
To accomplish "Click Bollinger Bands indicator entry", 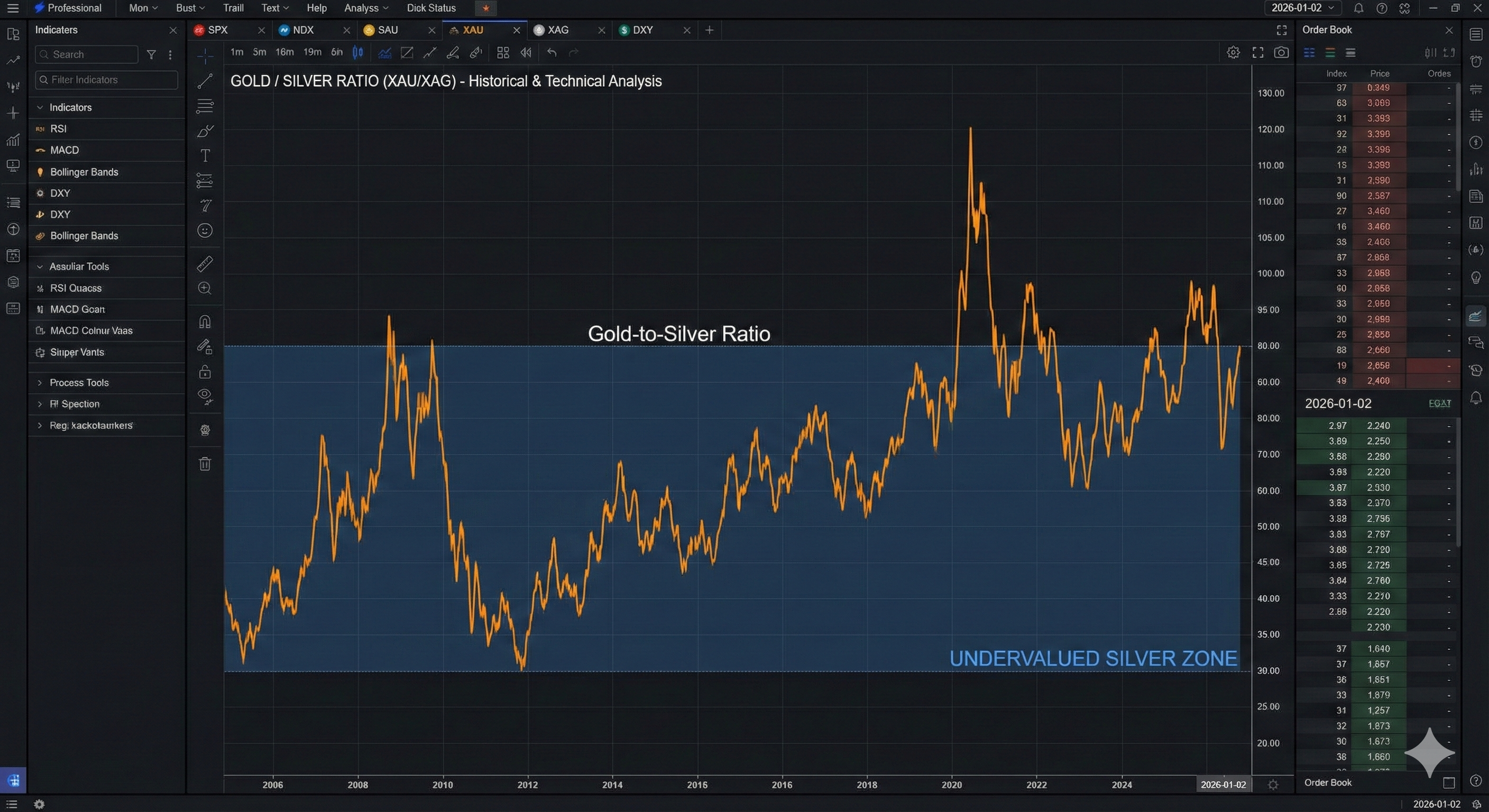I will click(84, 172).
